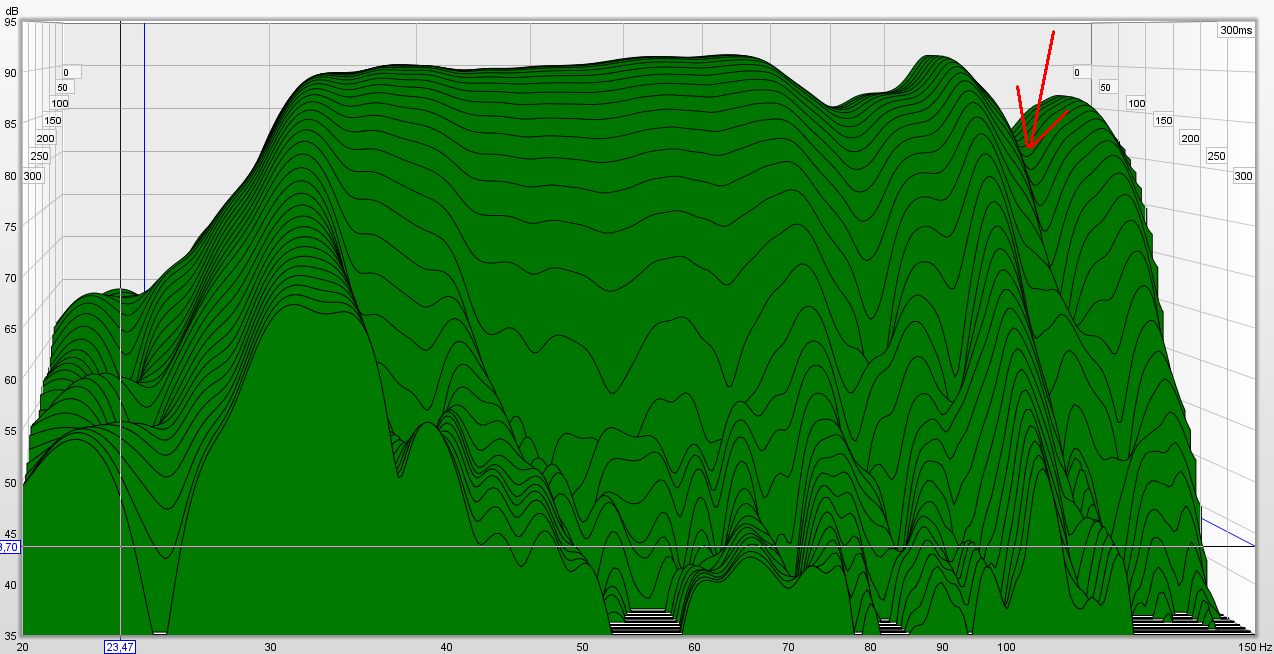Click the 40 Hz frequency axis label
The height and width of the screenshot is (654, 1274).
point(446,647)
